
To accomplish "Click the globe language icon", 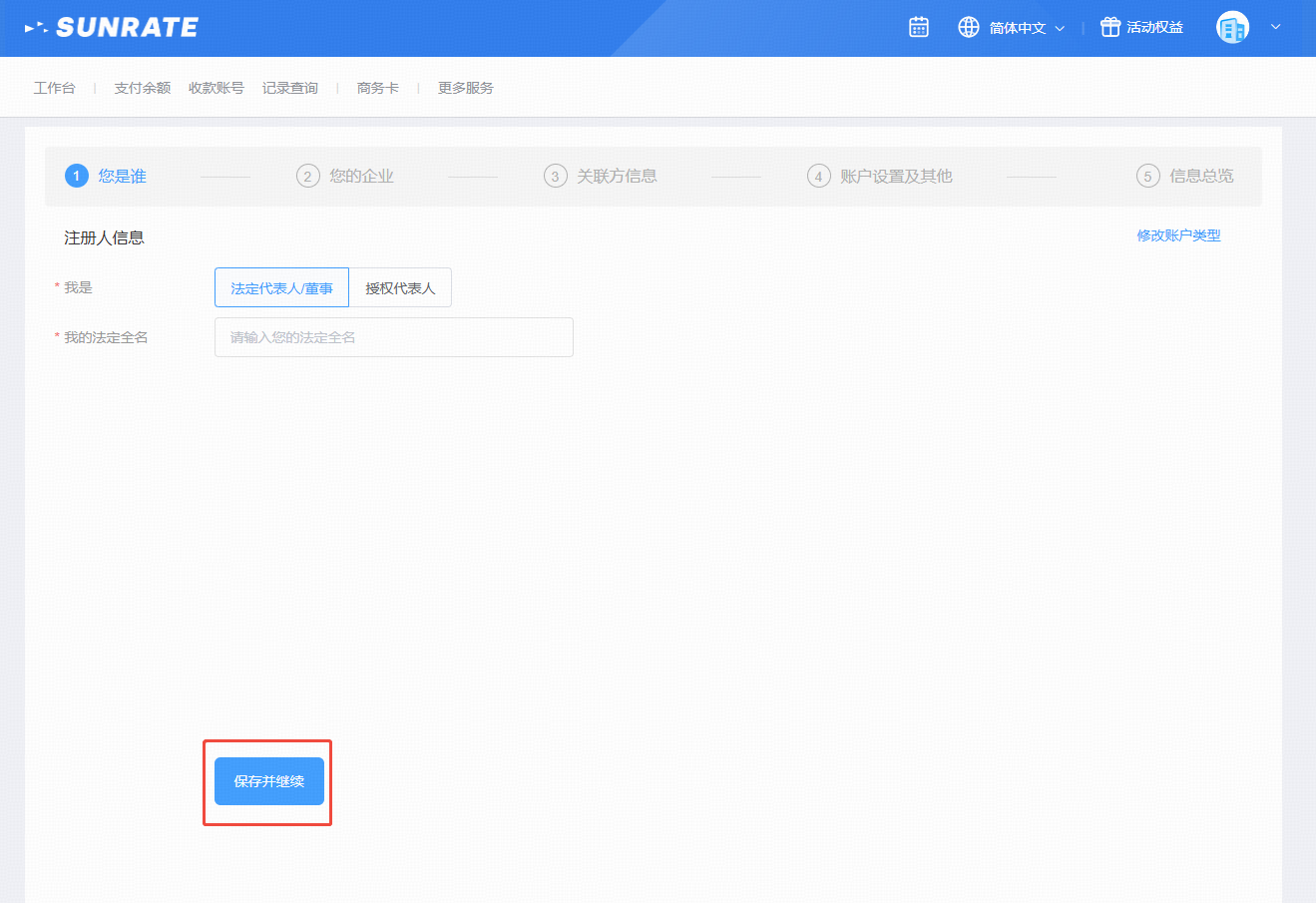I will 969,28.
